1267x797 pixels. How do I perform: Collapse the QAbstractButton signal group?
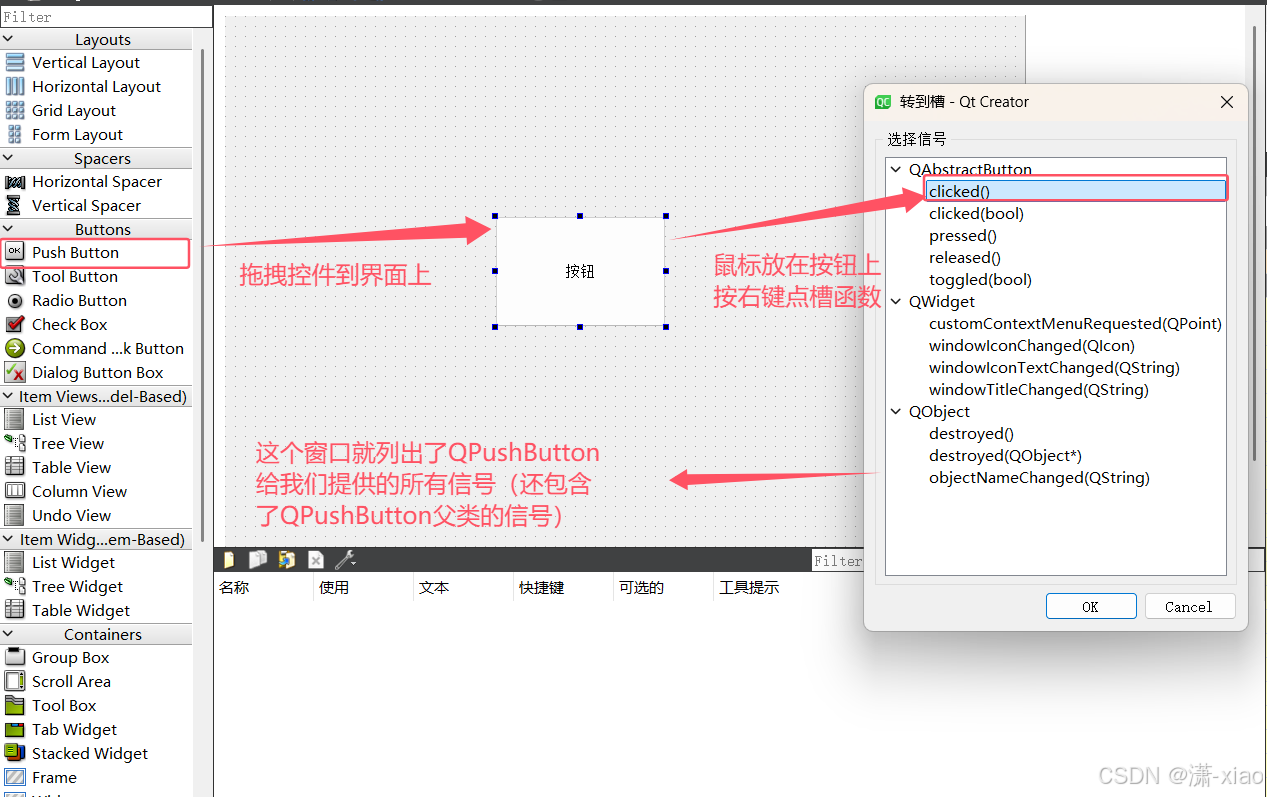click(x=896, y=169)
